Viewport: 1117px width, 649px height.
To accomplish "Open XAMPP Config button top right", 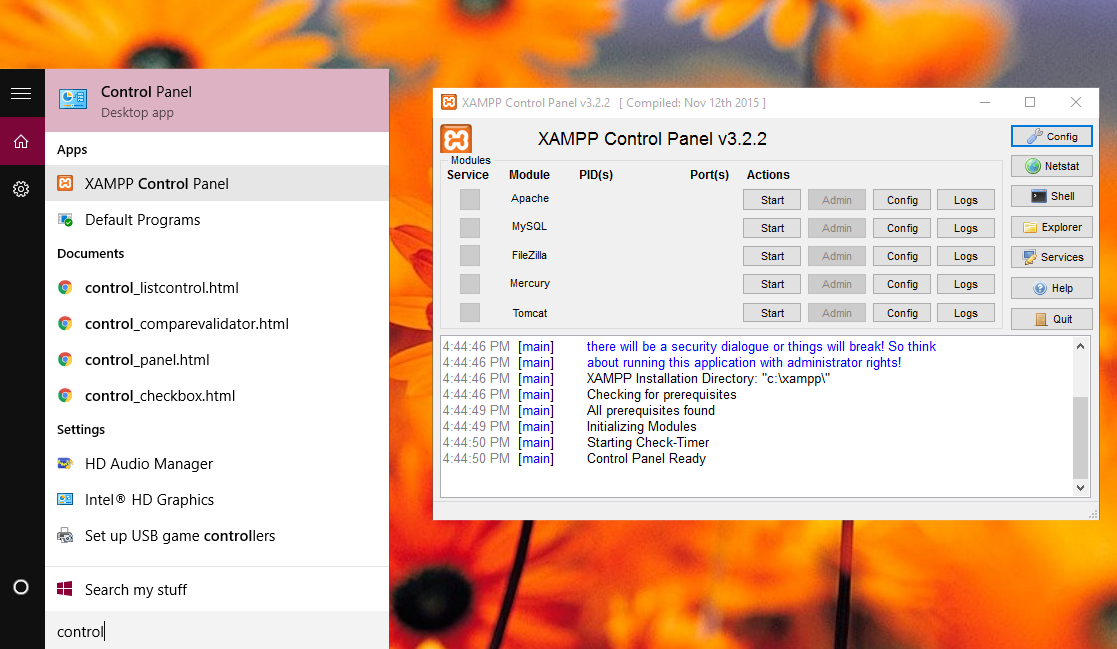I will click(x=1051, y=136).
